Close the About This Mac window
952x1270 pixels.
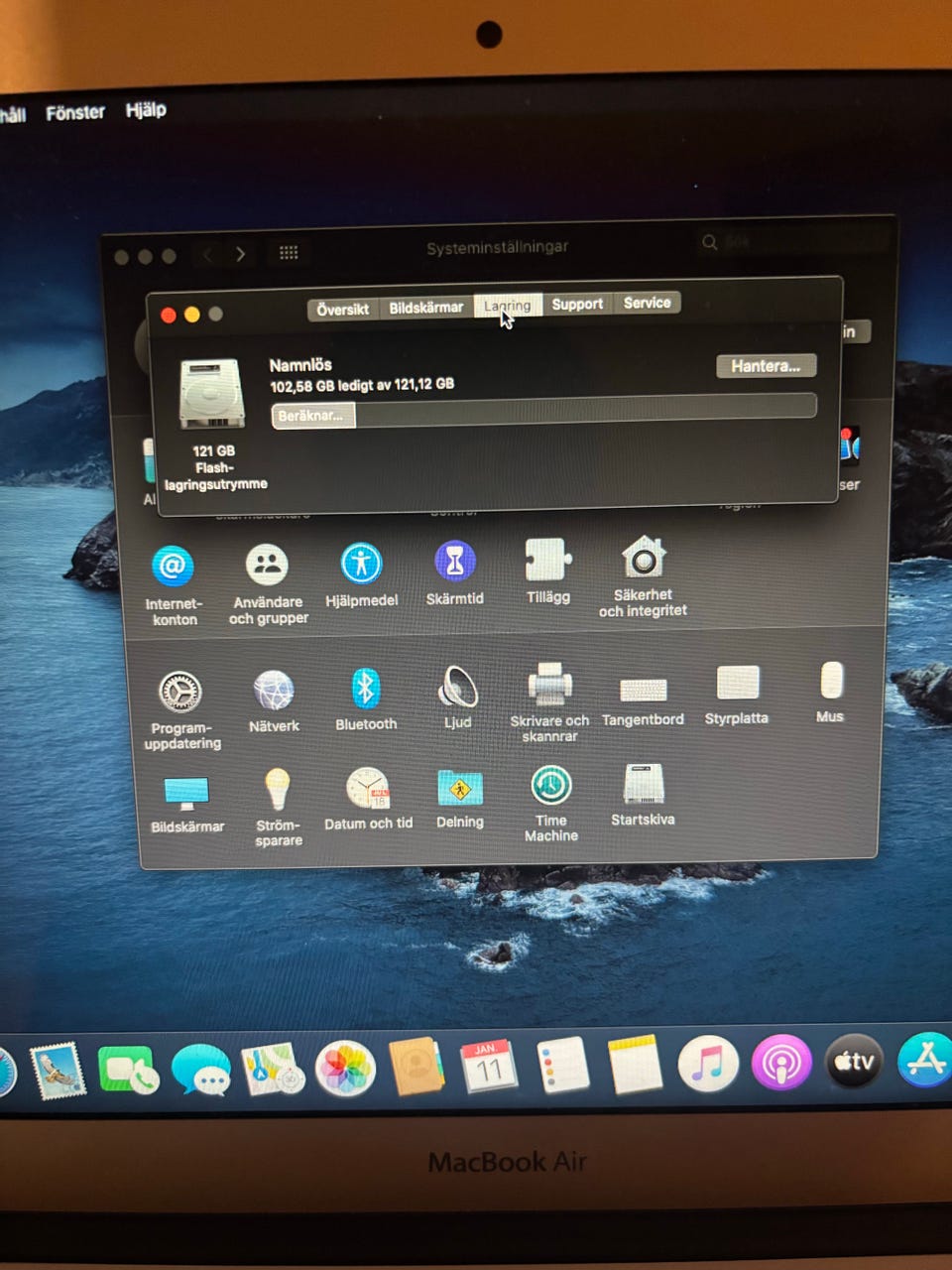pyautogui.click(x=169, y=315)
